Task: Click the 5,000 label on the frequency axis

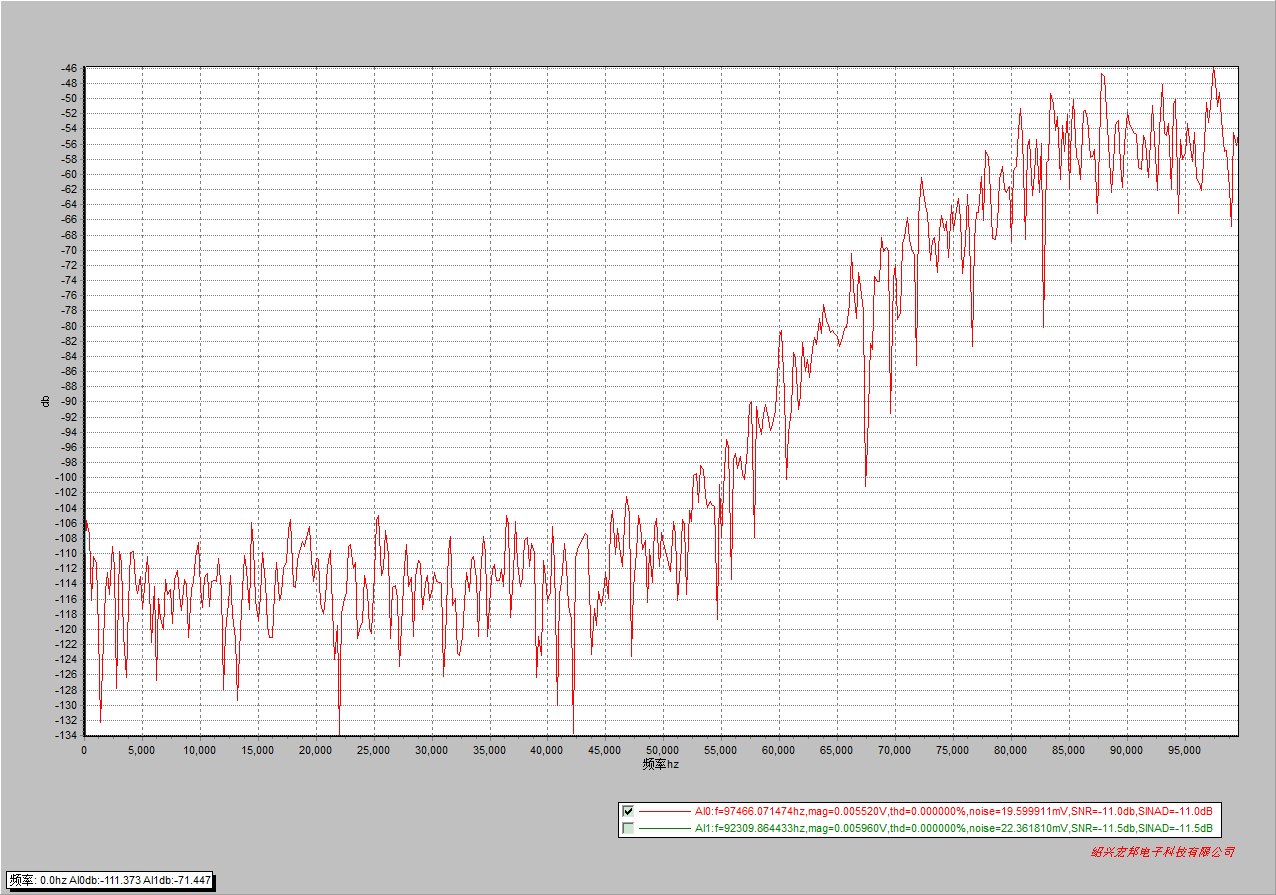Action: tap(141, 749)
